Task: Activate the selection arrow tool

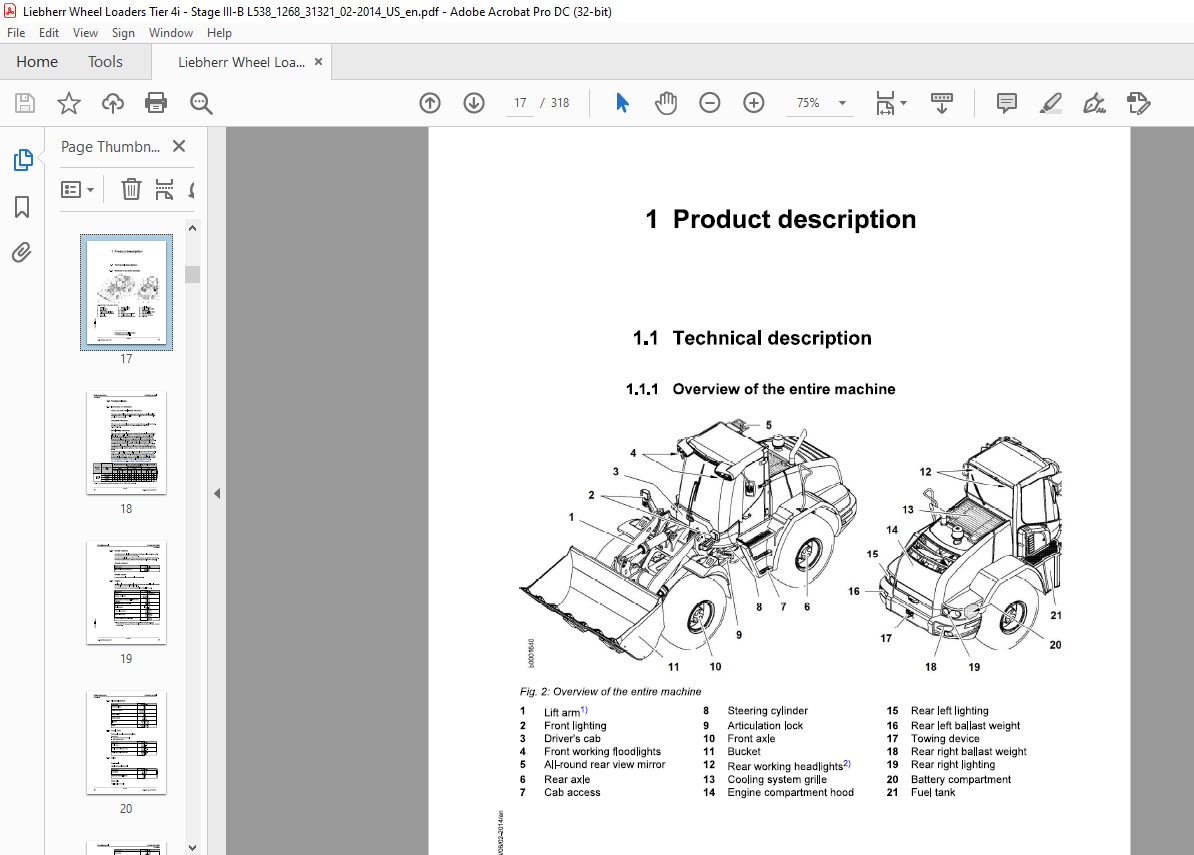Action: click(x=622, y=103)
